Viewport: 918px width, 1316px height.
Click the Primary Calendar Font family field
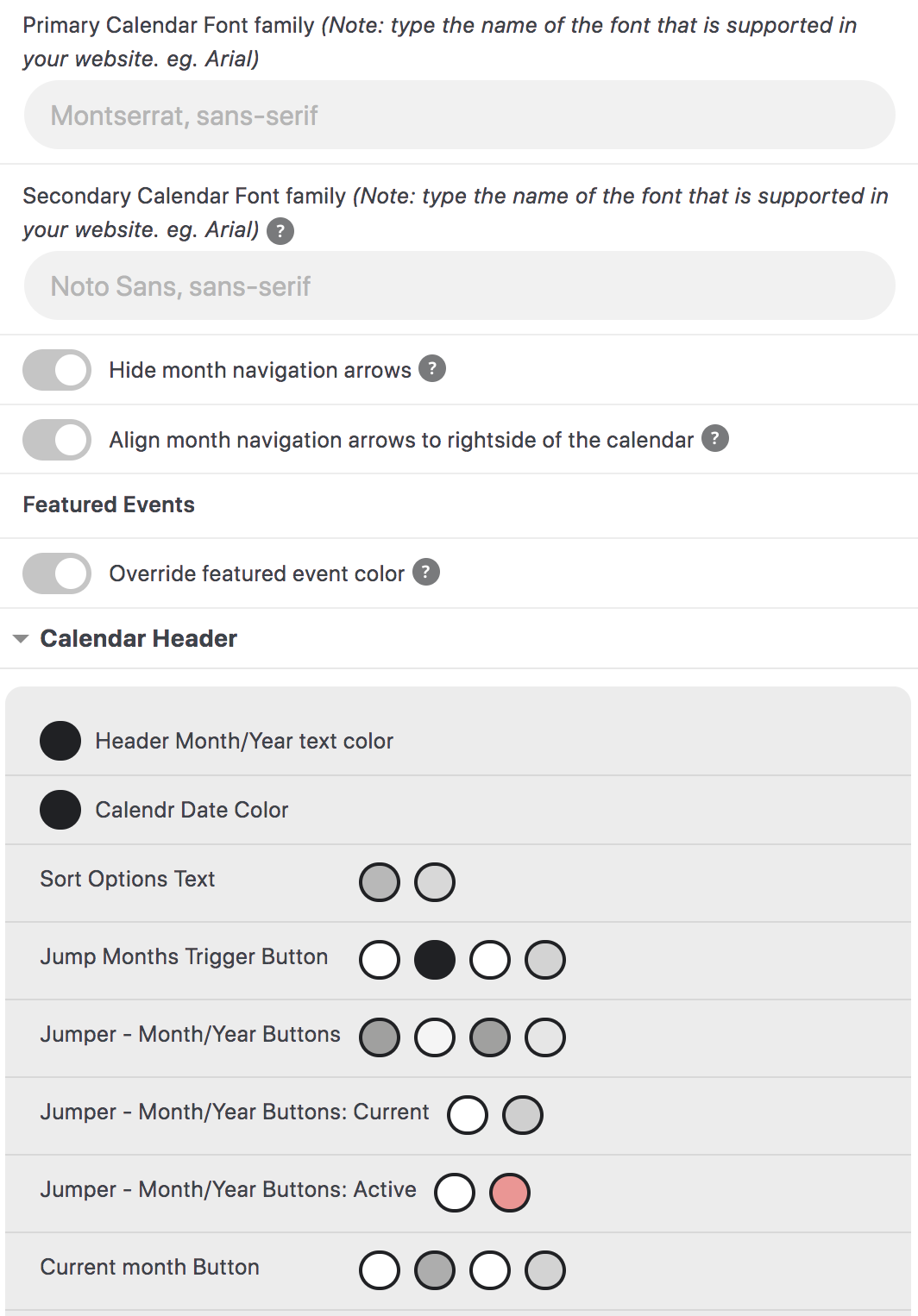coord(459,115)
